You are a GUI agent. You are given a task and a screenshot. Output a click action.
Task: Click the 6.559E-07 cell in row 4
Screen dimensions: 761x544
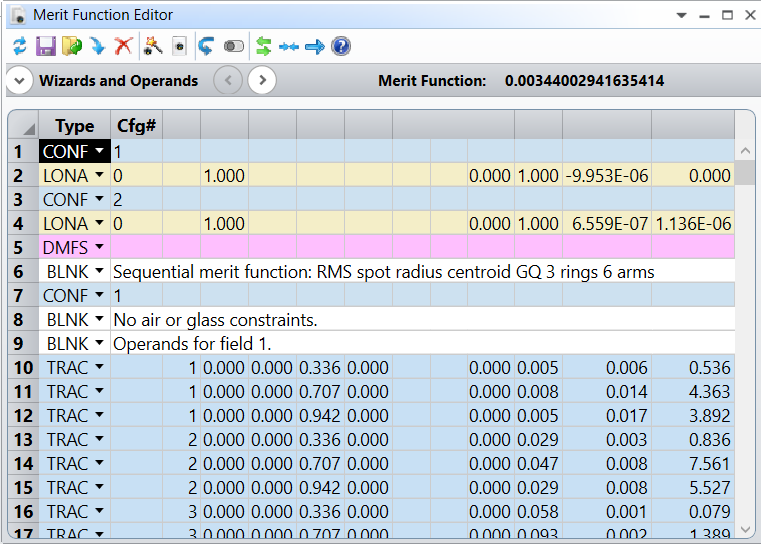[607, 224]
